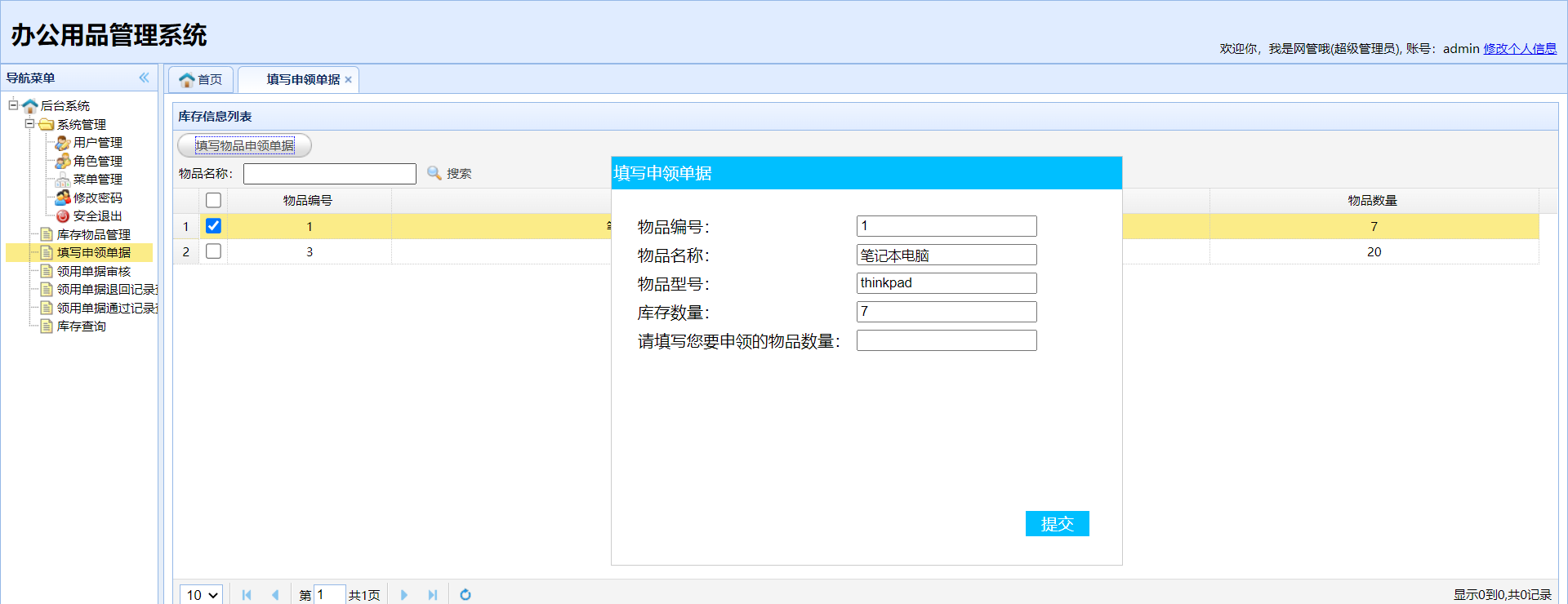
Task: Open 菜单管理 in navigation tree
Action: 98,180
